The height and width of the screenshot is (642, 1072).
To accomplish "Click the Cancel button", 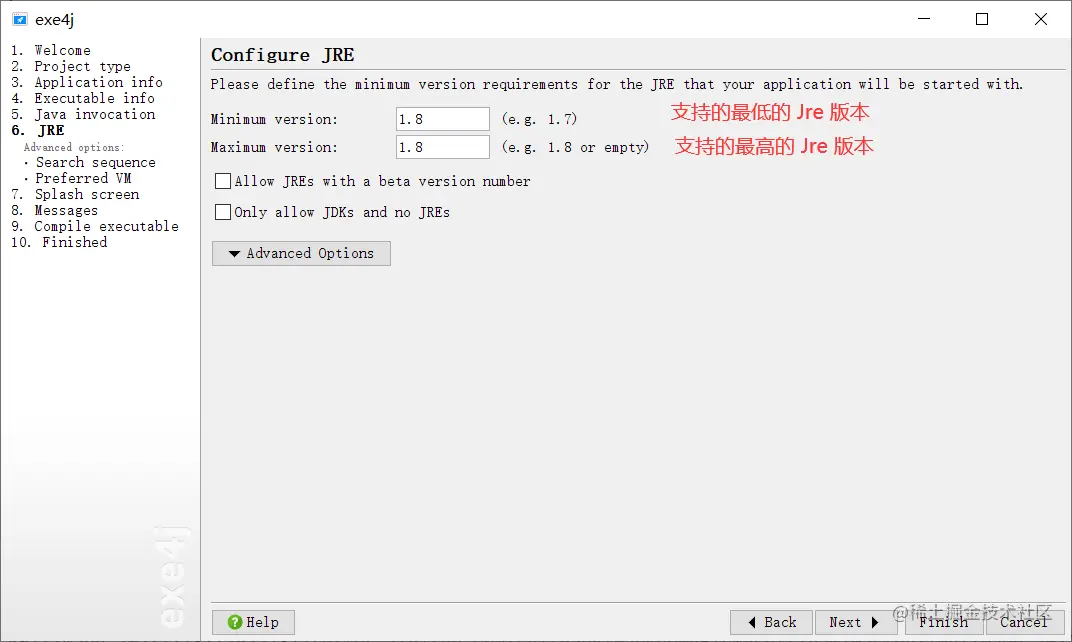I will coord(1025,622).
